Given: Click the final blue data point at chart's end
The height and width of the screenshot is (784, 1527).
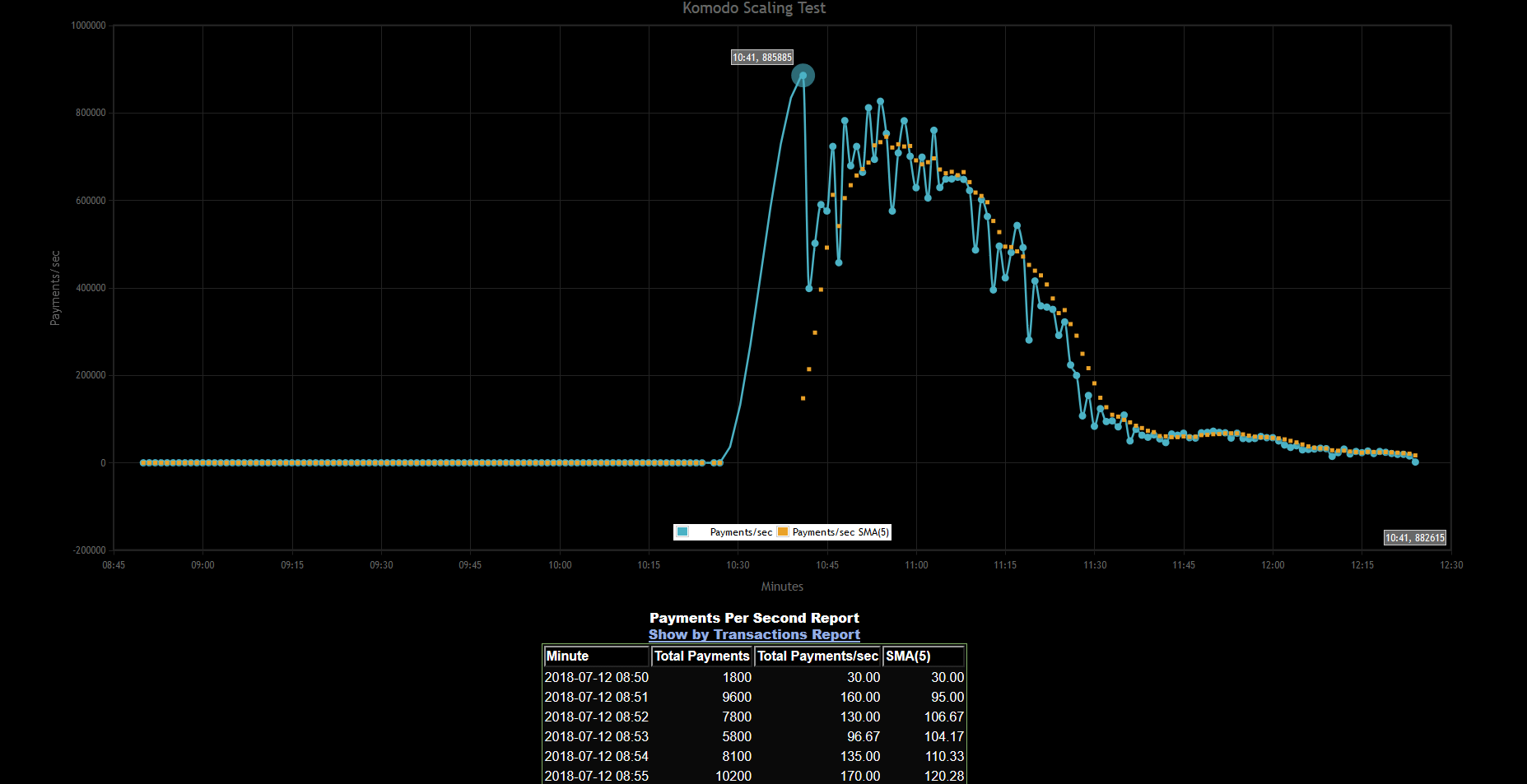Looking at the screenshot, I should click(x=1415, y=462).
